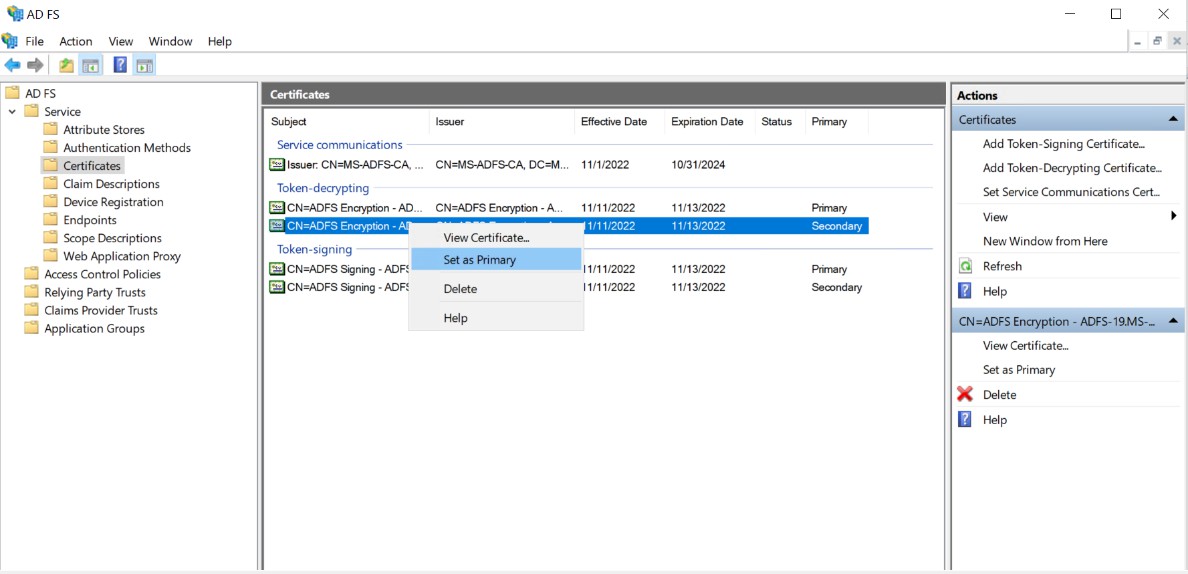Screen dimensions: 1188x574
Task: Click the Endpoints folder icon
Action: click(50, 220)
